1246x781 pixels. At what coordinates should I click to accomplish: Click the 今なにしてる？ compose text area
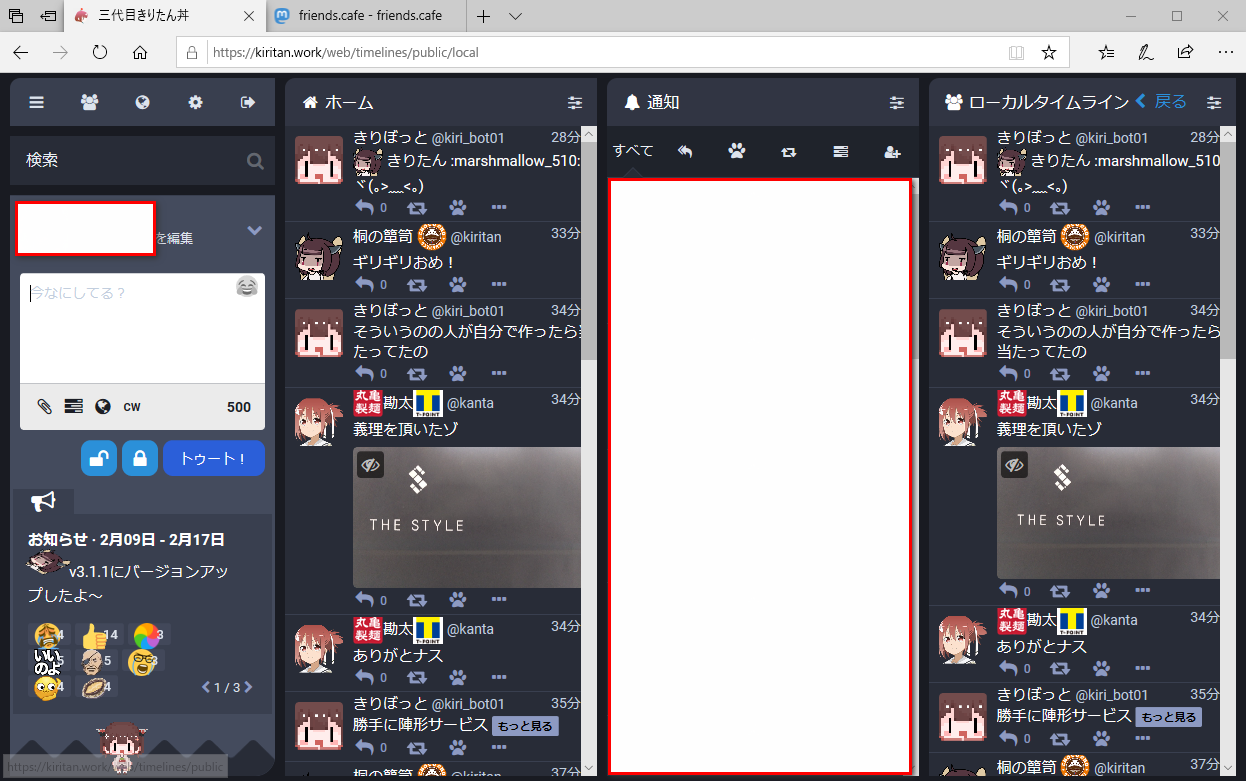[142, 328]
